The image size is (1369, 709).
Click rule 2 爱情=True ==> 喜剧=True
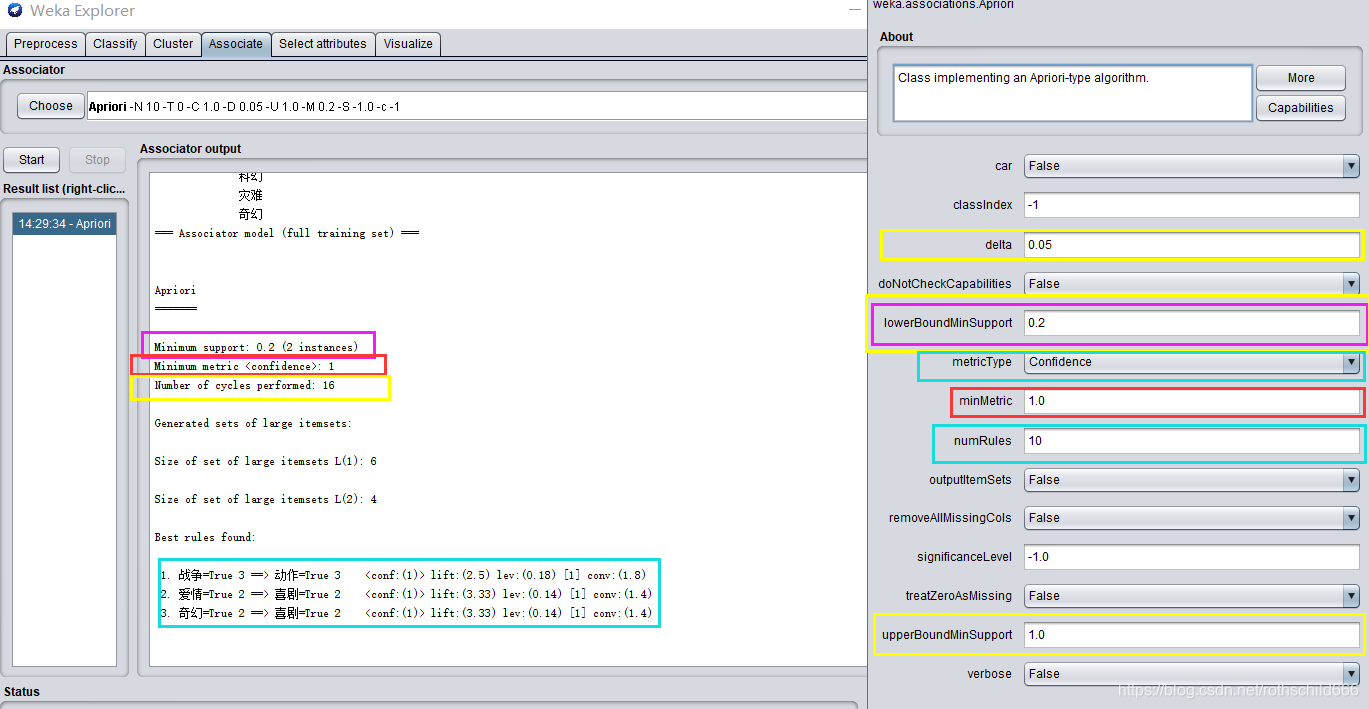[x=406, y=594]
